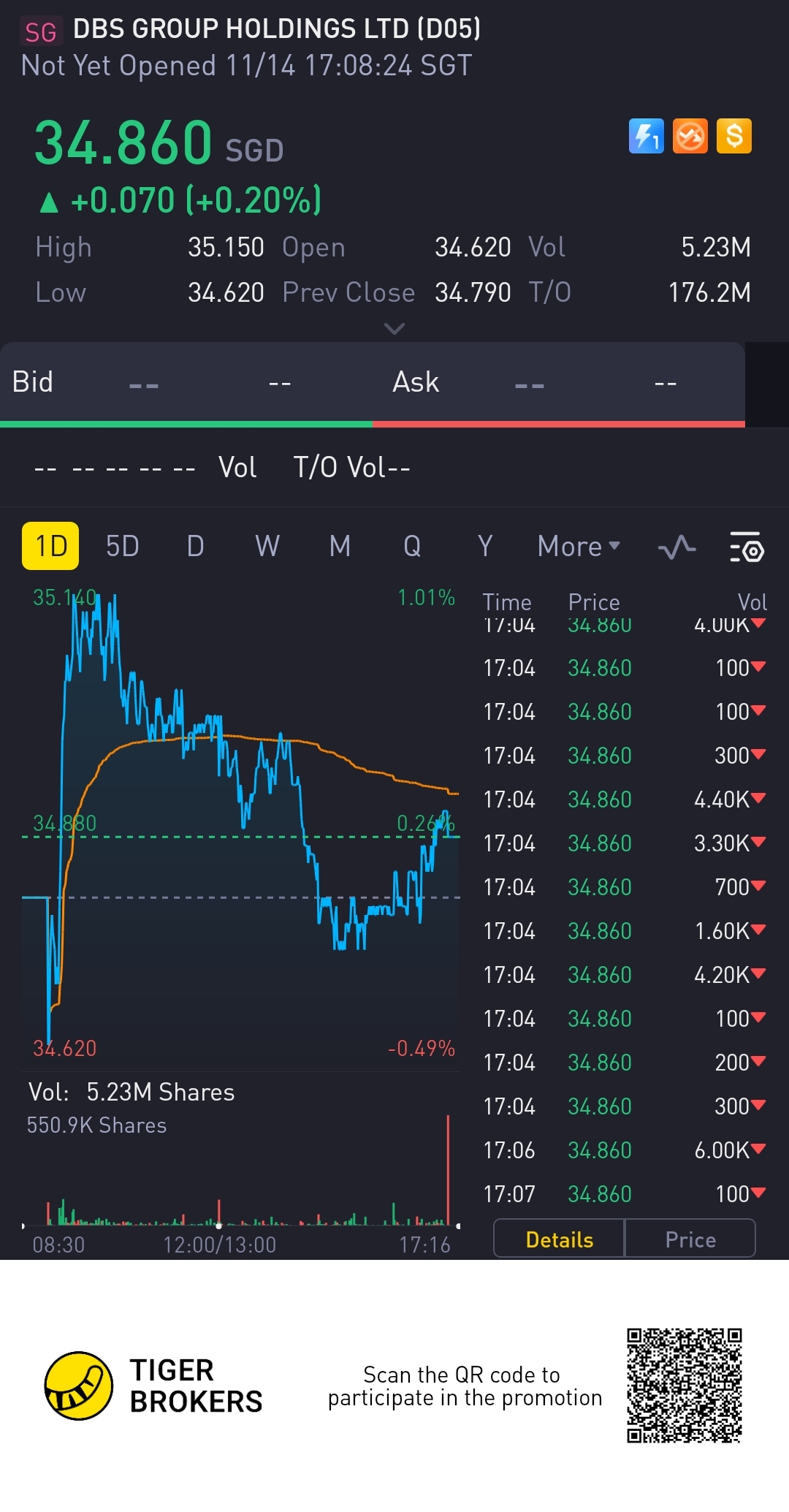Tap the intraday price chart line
This screenshot has width=789, height=1512.
(x=241, y=818)
